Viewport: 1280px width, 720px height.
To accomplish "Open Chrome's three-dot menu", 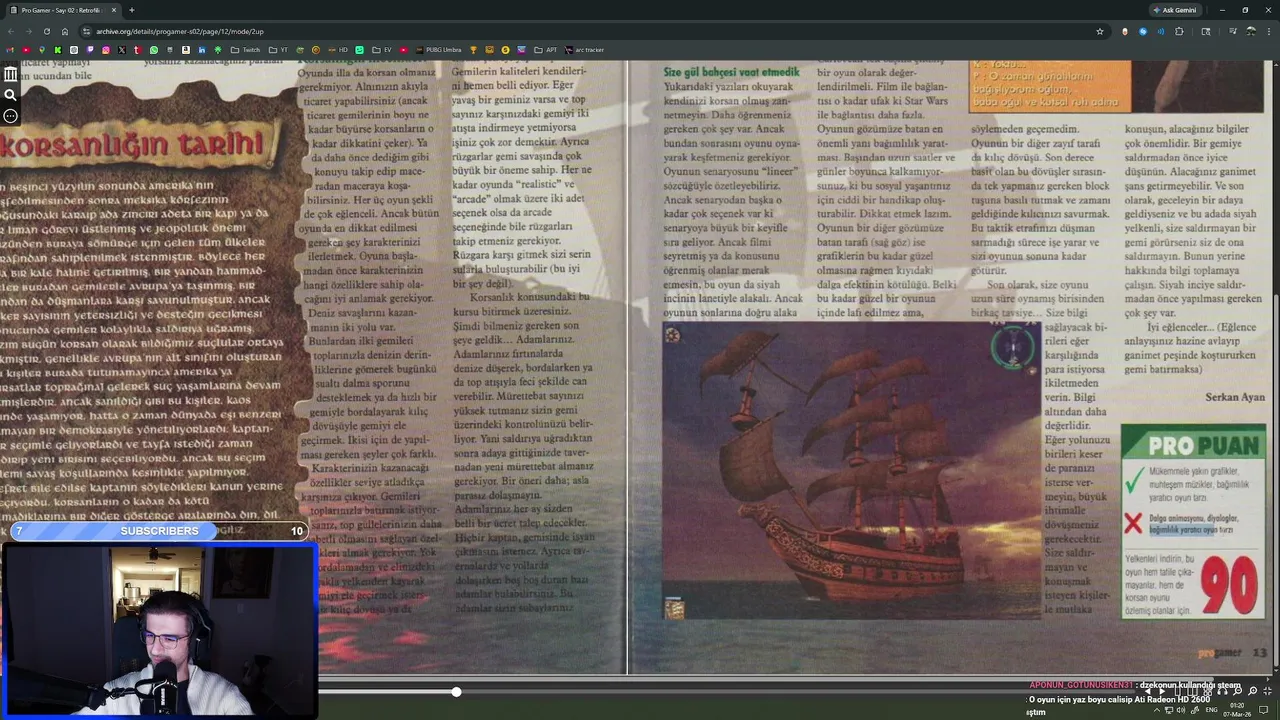I will pyautogui.click(x=1270, y=31).
